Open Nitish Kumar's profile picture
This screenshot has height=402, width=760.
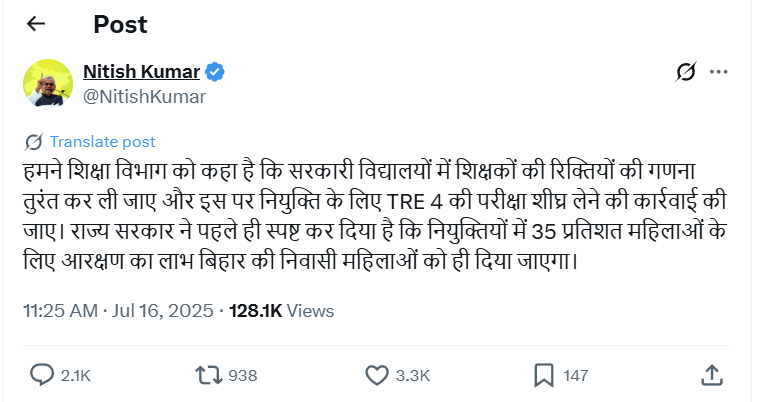pos(48,84)
